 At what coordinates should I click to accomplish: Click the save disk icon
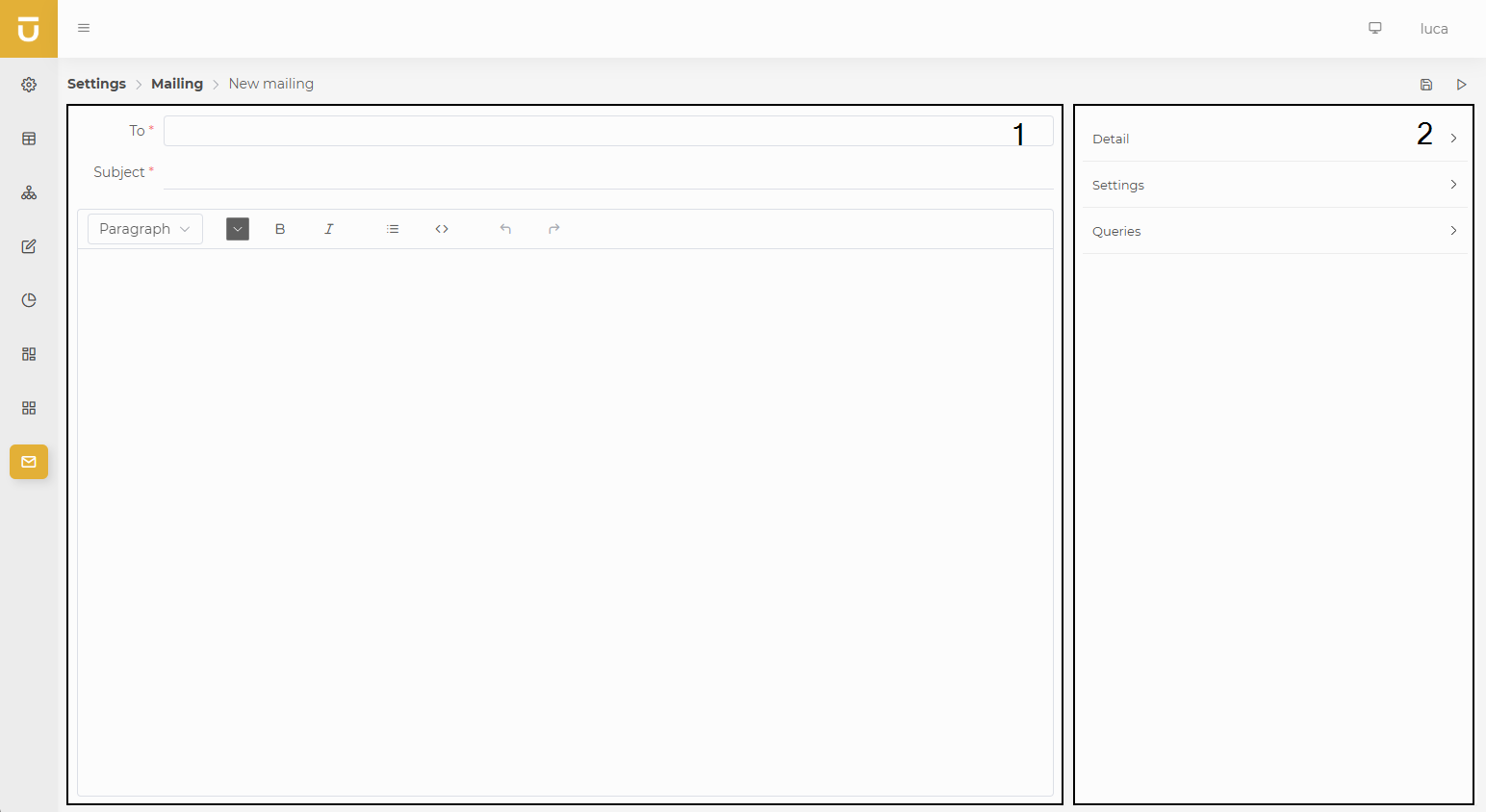click(x=1426, y=85)
